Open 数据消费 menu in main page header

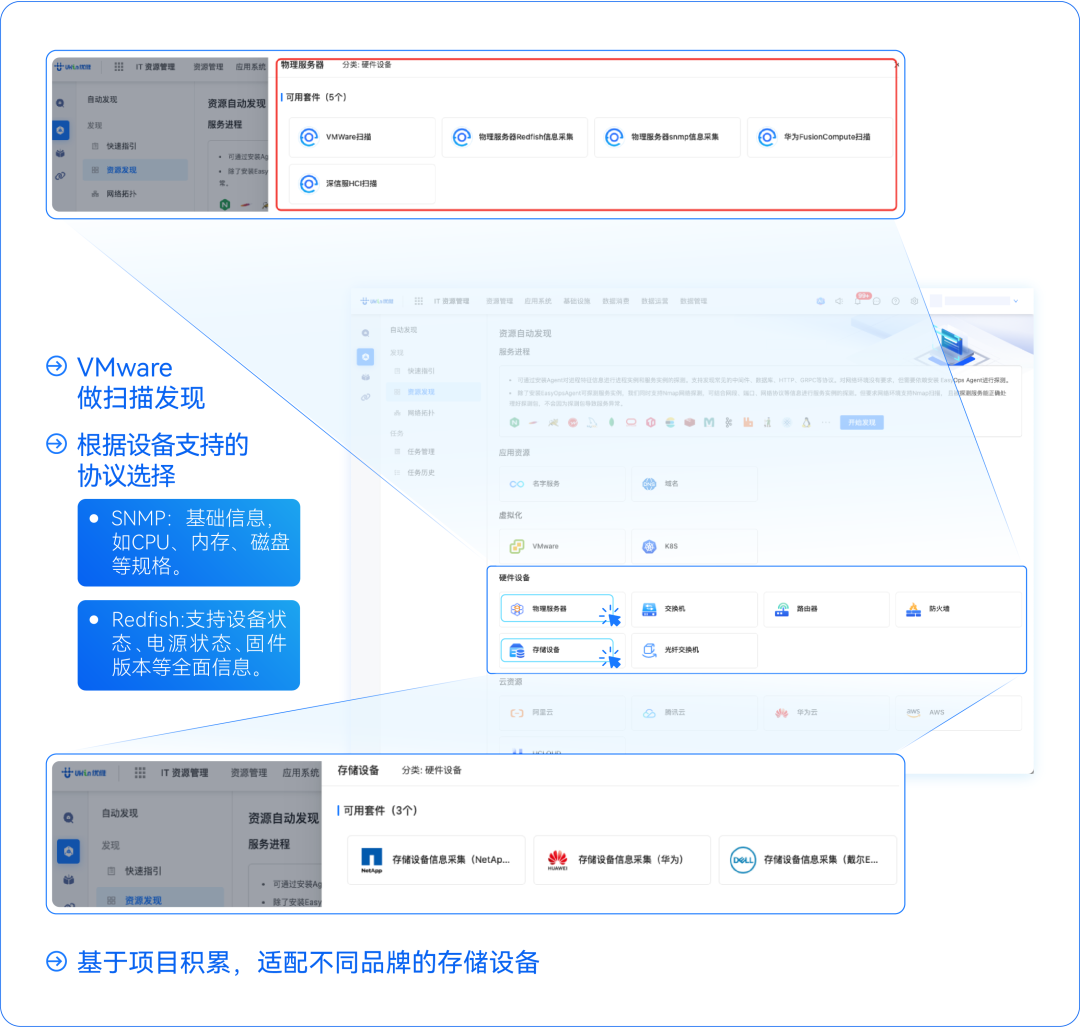616,301
